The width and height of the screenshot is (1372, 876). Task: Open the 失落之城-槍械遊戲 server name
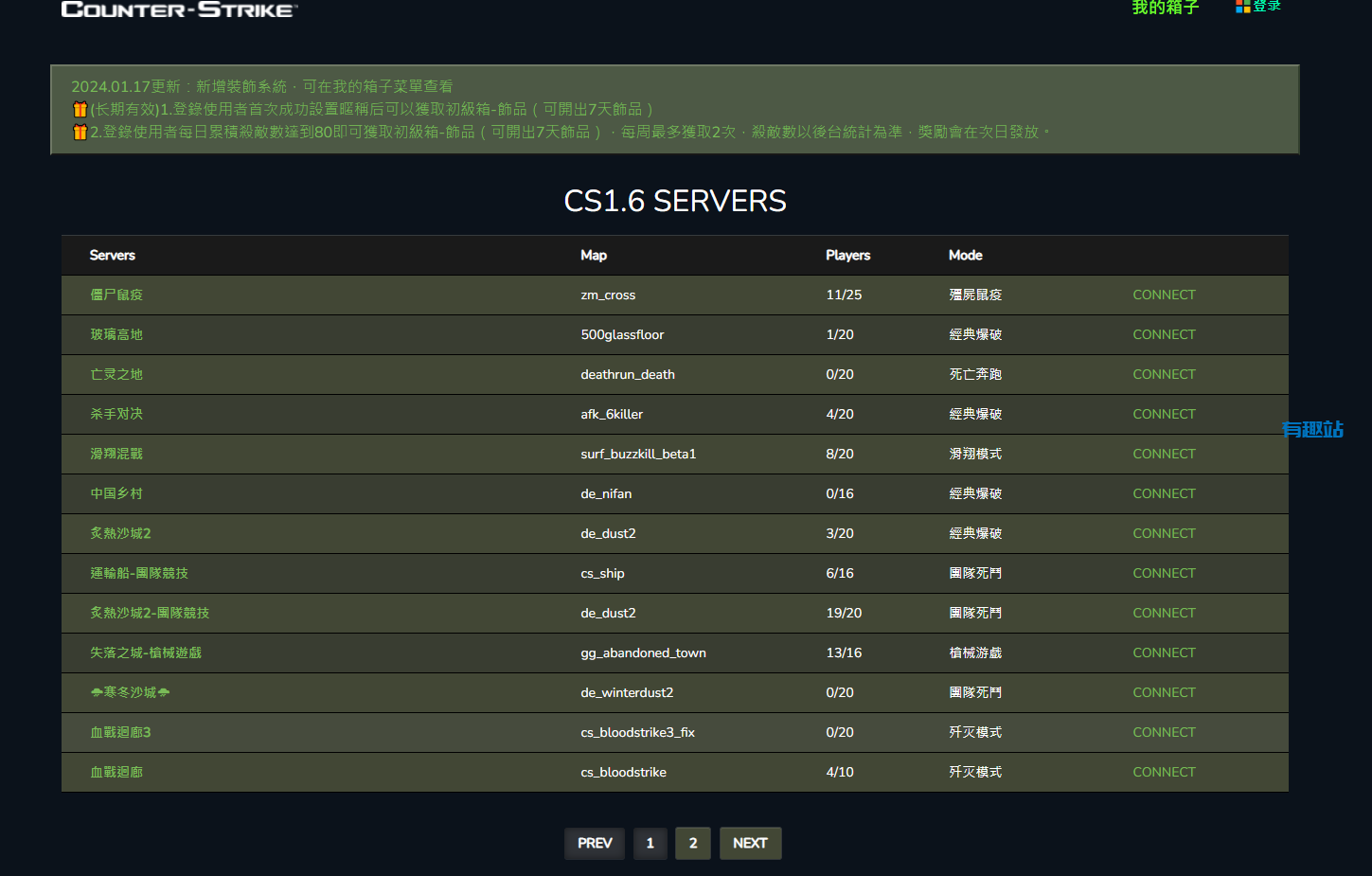(146, 653)
